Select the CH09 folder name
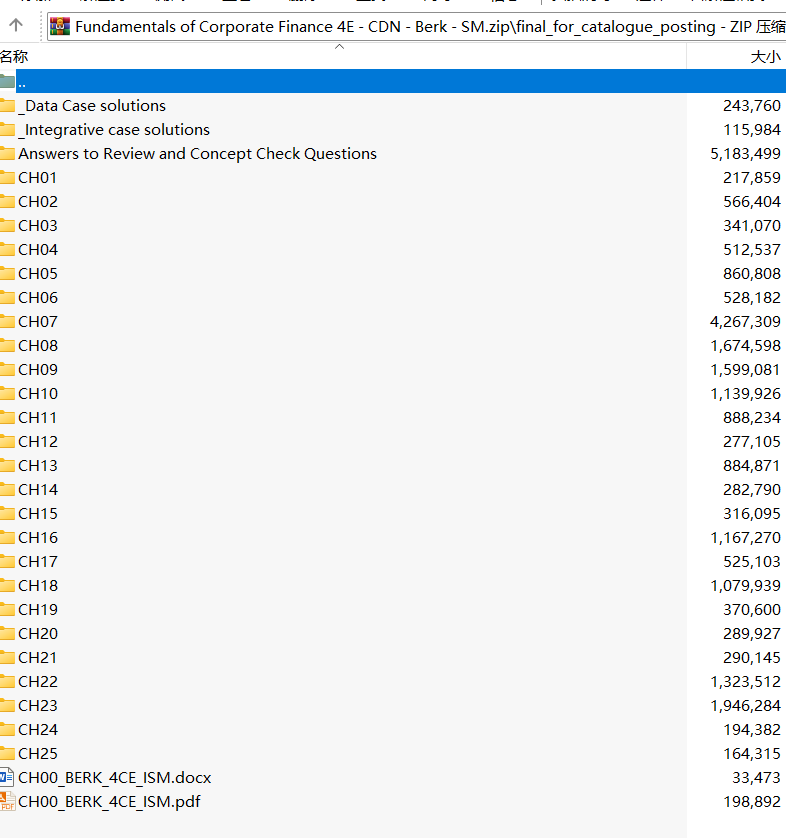Image resolution: width=786 pixels, height=838 pixels. tap(38, 370)
